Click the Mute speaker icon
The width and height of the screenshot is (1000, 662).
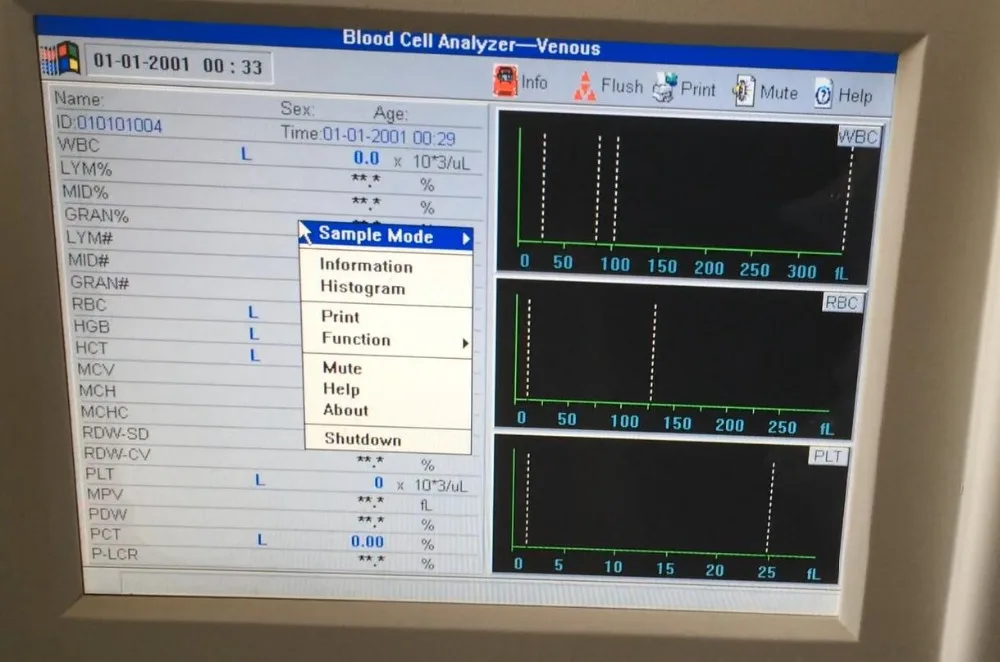[744, 91]
